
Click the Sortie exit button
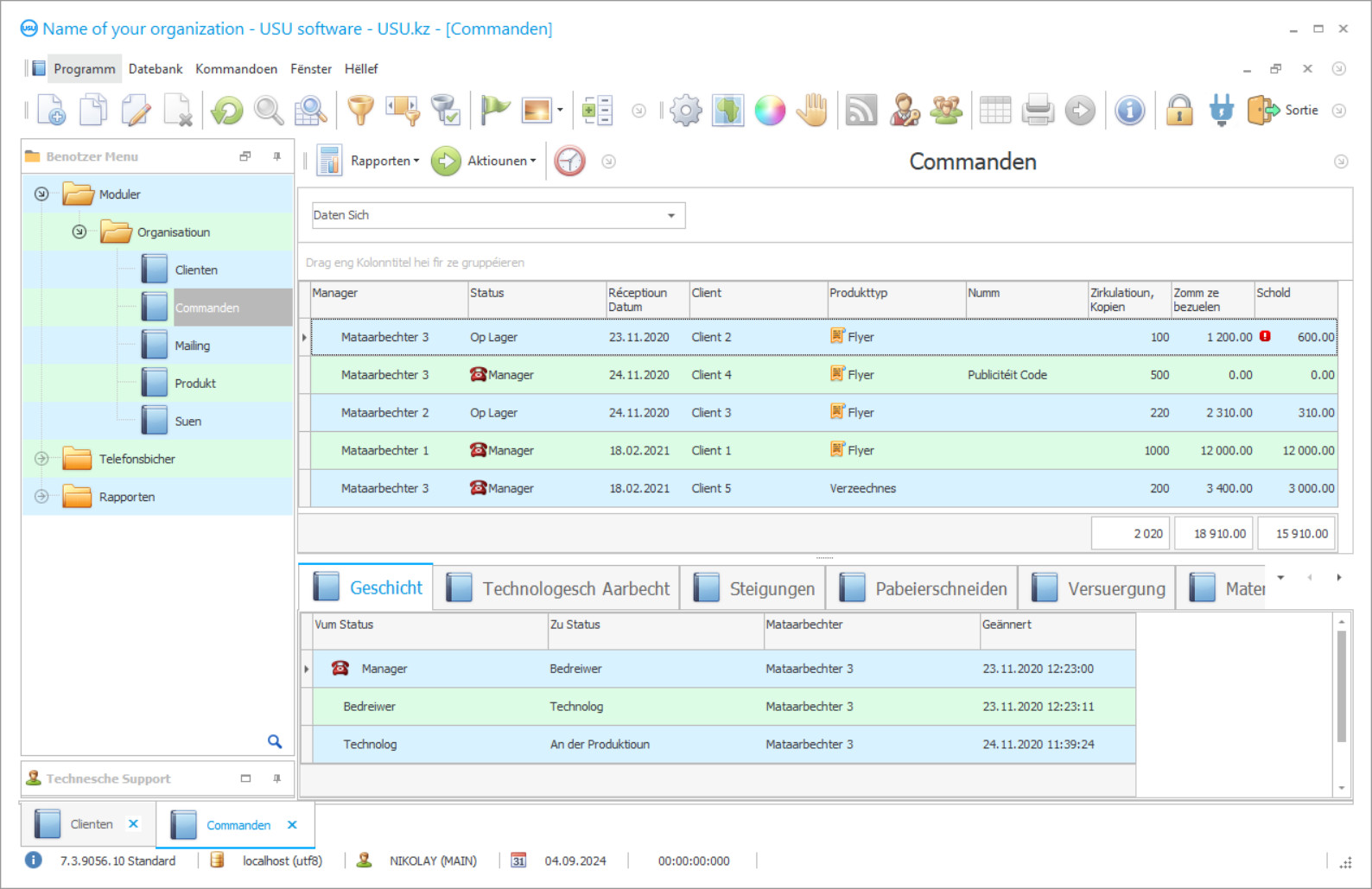(x=1284, y=111)
